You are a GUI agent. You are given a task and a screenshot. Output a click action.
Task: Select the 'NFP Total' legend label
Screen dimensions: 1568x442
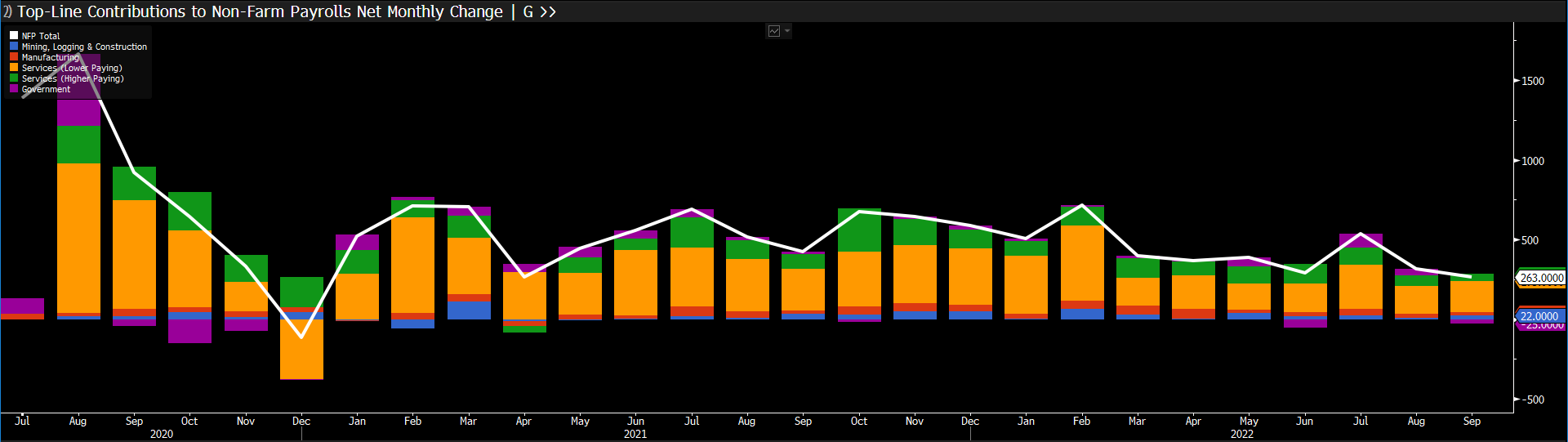[x=41, y=36]
